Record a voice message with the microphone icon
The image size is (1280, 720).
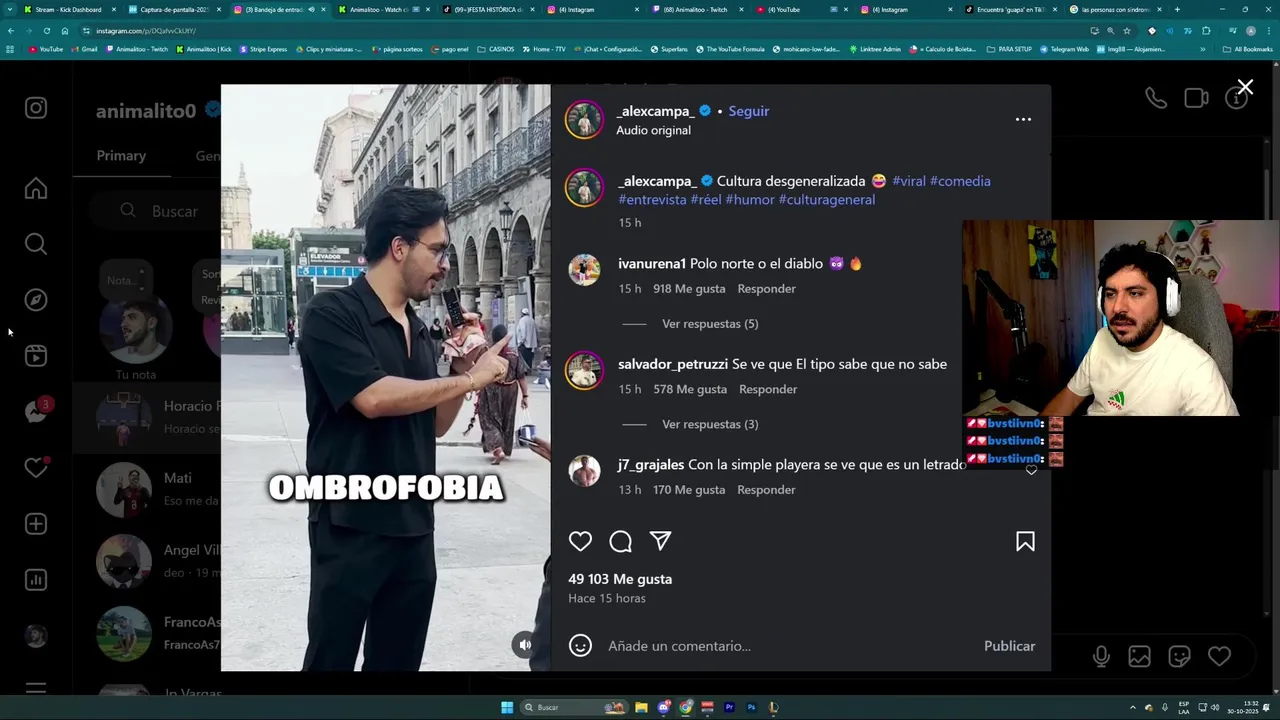(x=1101, y=656)
